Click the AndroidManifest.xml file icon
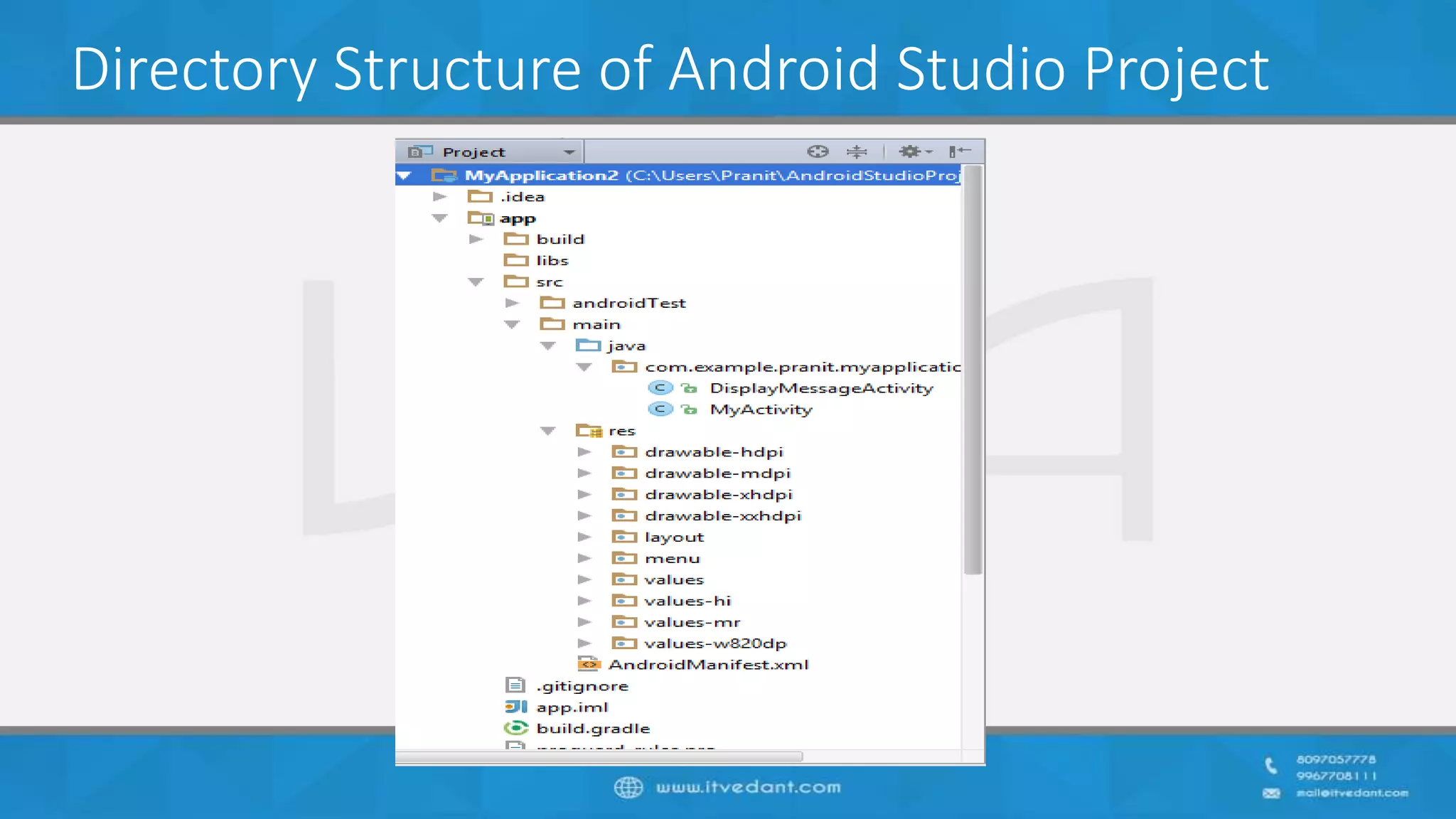The image size is (1456, 819). pyautogui.click(x=589, y=665)
